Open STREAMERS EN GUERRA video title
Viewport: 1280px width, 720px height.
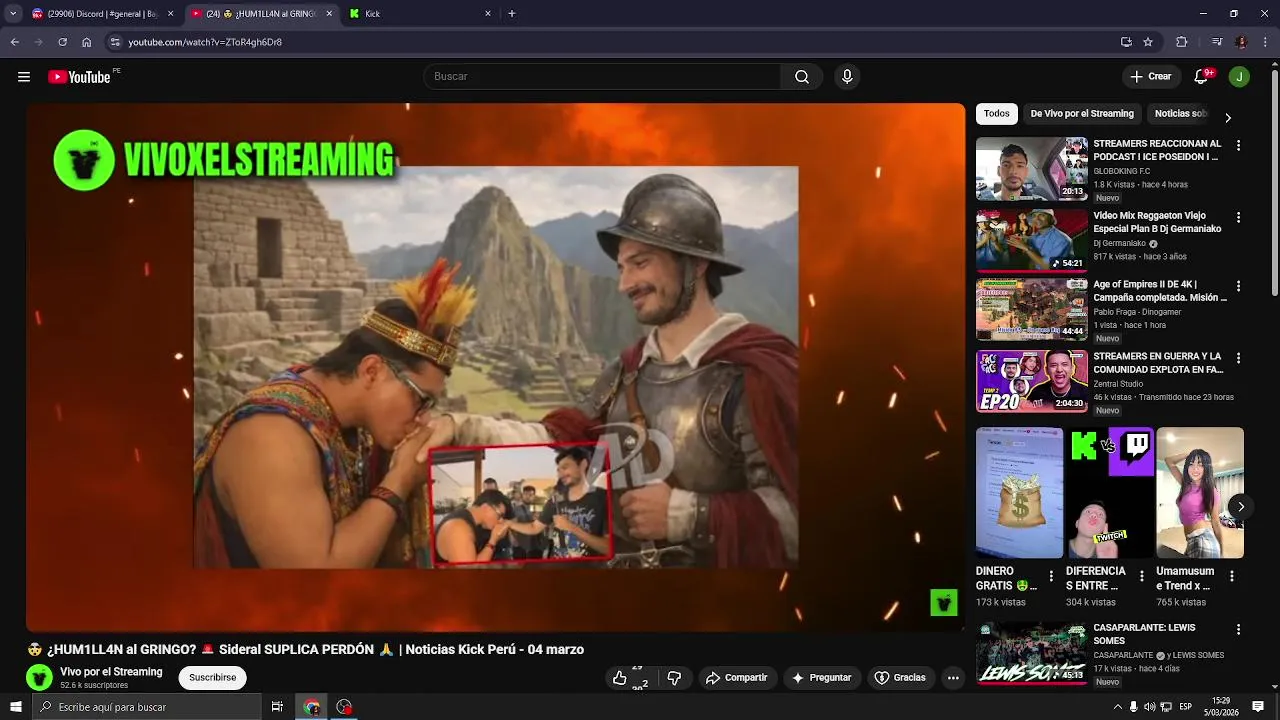(x=1158, y=363)
